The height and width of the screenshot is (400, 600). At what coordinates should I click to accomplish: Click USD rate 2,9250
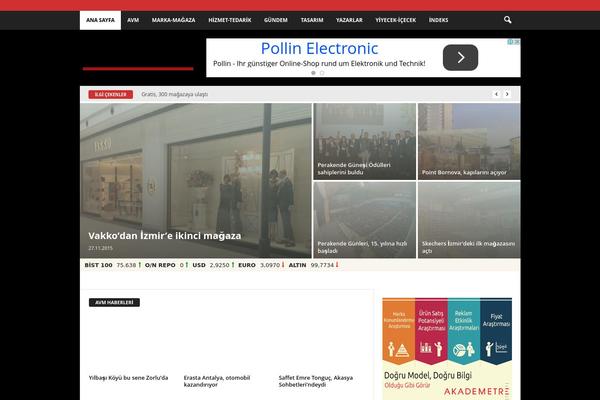point(219,265)
